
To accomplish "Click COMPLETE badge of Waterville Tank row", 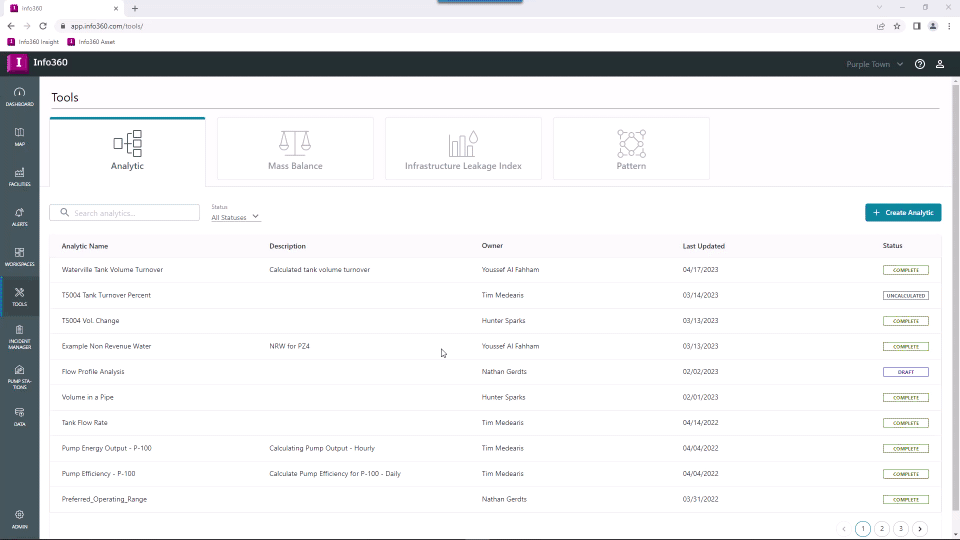I will pyautogui.click(x=906, y=270).
